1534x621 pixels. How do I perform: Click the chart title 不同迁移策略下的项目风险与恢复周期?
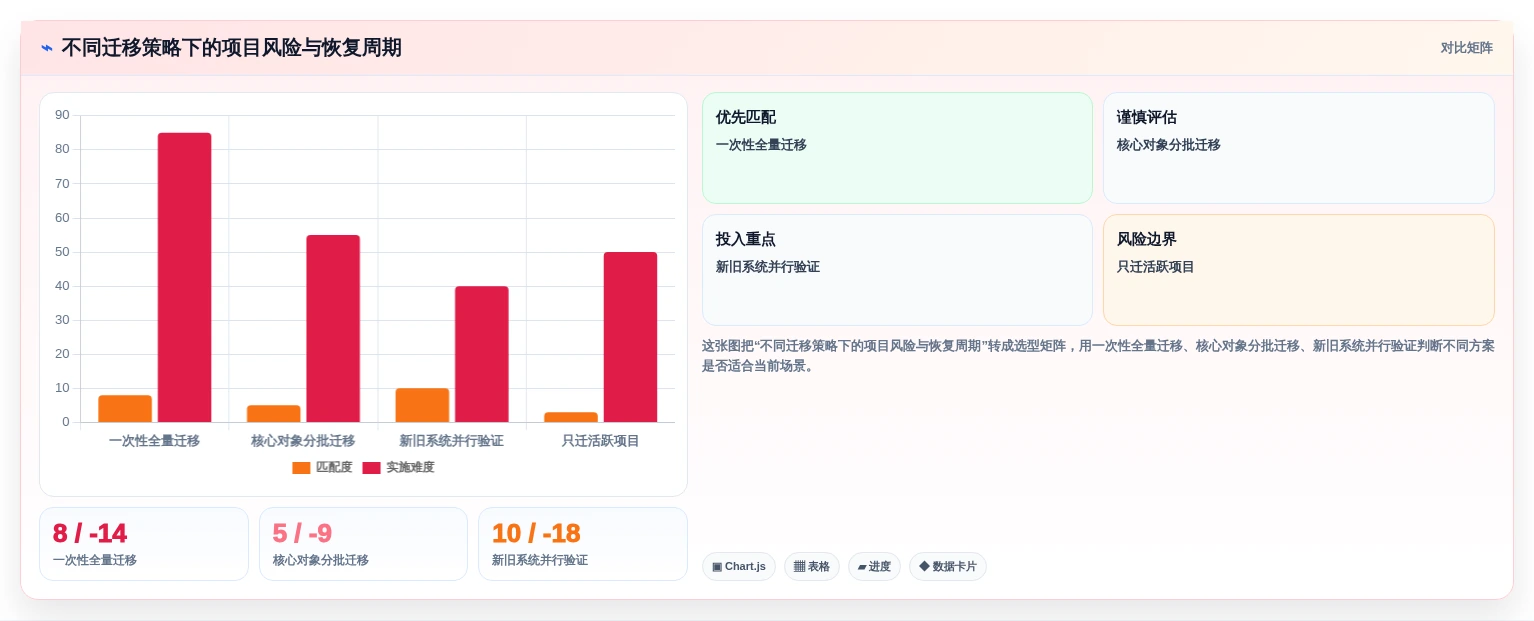click(232, 48)
